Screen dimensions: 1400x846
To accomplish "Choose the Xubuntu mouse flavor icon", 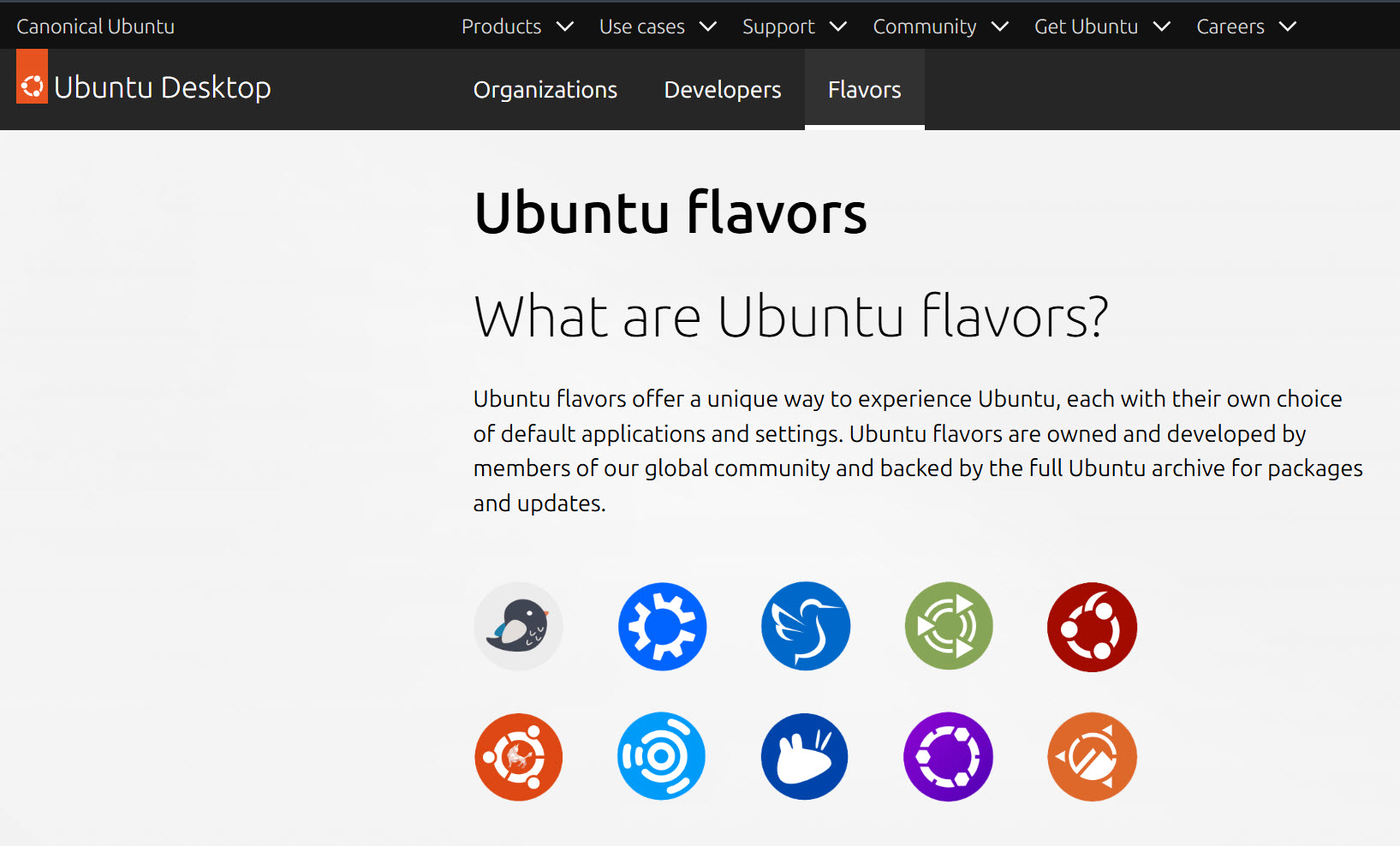I will tap(806, 757).
